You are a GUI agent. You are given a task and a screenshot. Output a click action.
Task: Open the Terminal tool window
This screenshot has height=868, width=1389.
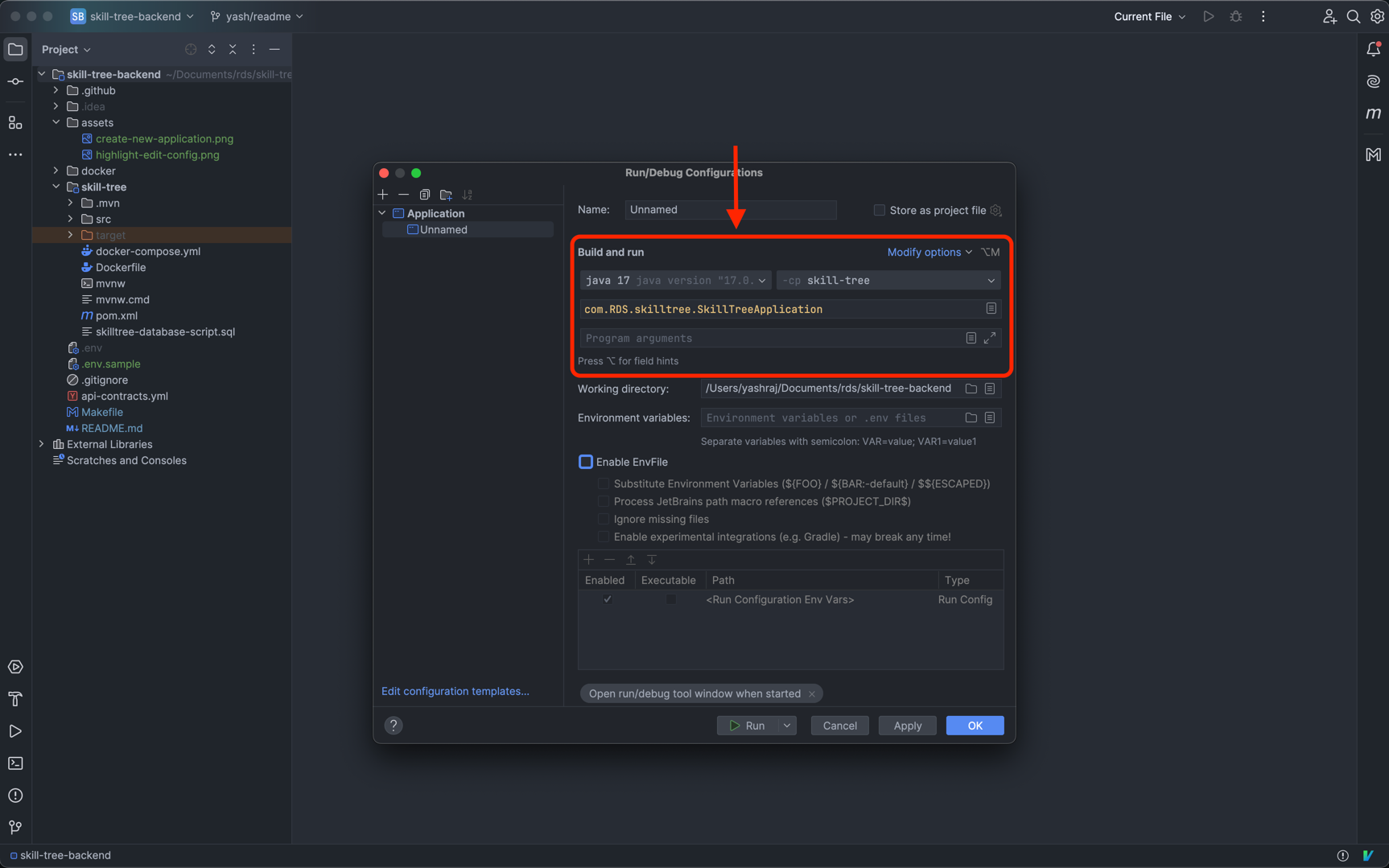coord(15,763)
